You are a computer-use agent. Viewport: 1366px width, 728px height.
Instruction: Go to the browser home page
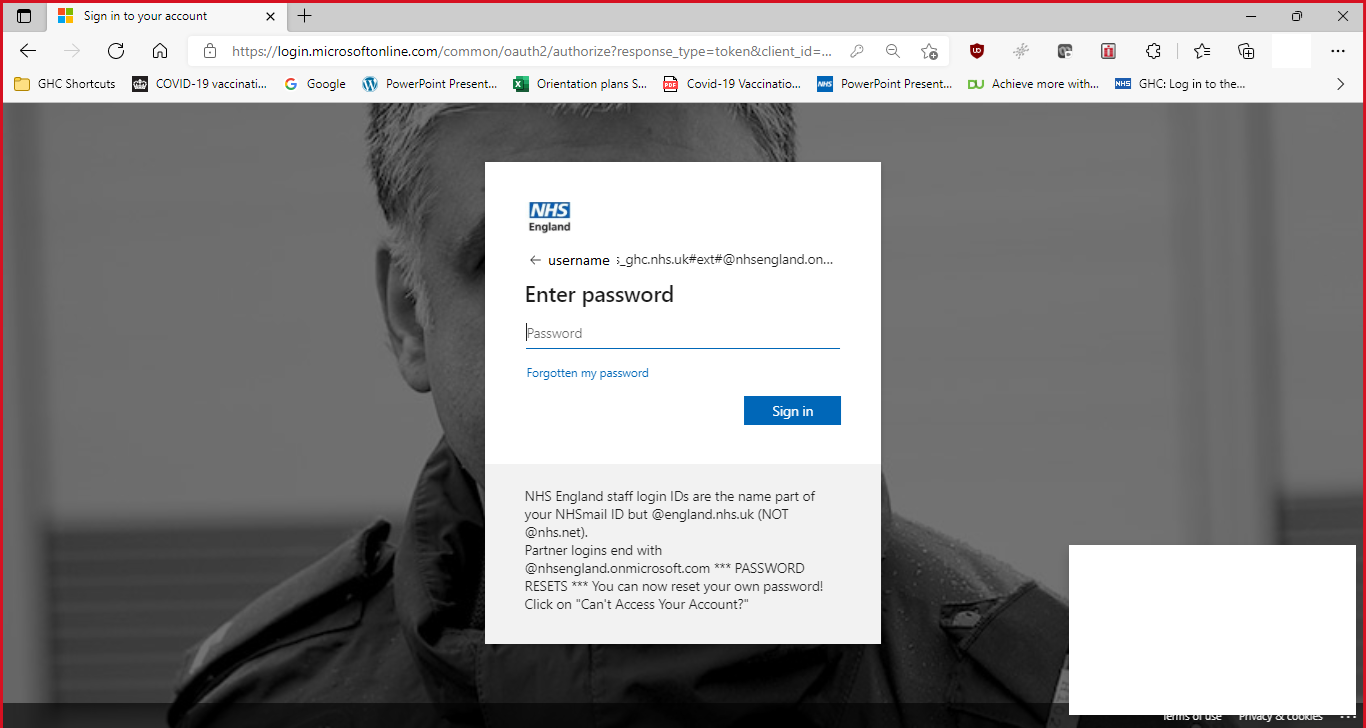pyautogui.click(x=160, y=51)
